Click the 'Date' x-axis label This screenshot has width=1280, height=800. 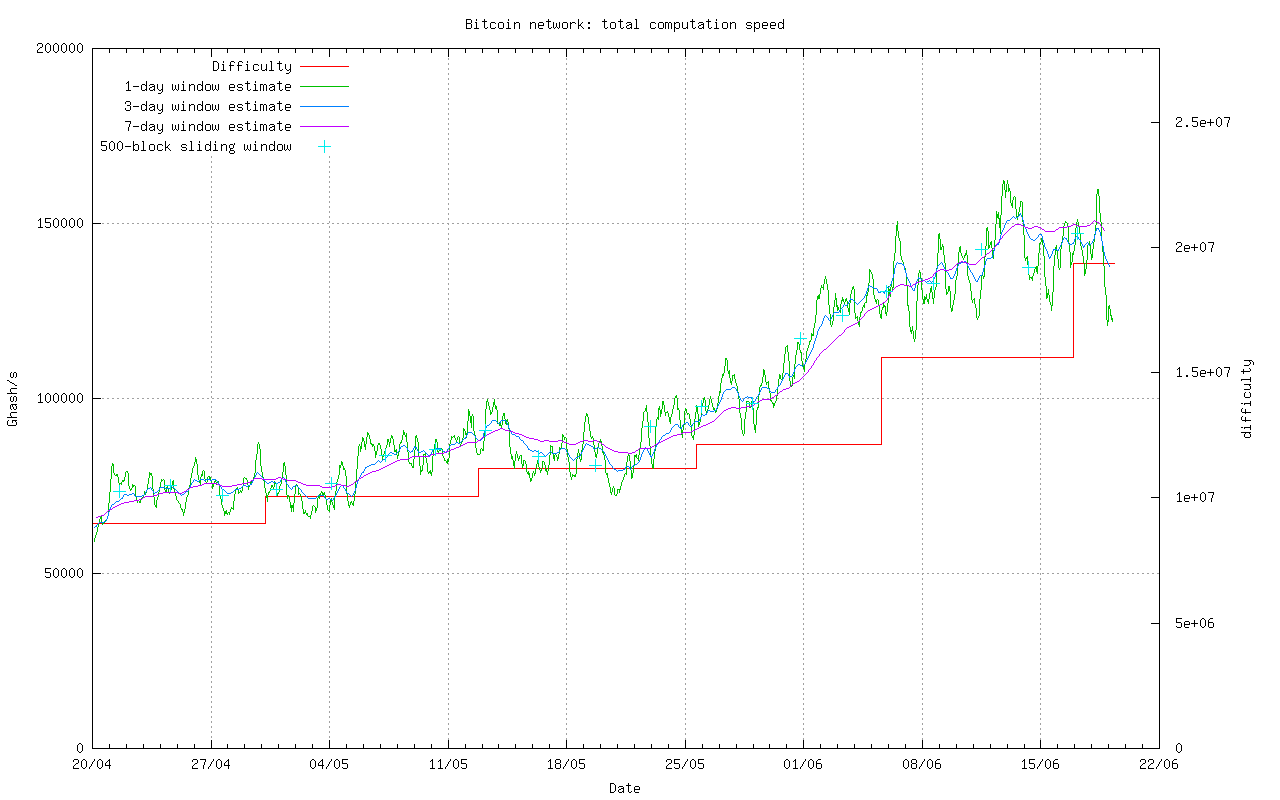[x=625, y=788]
